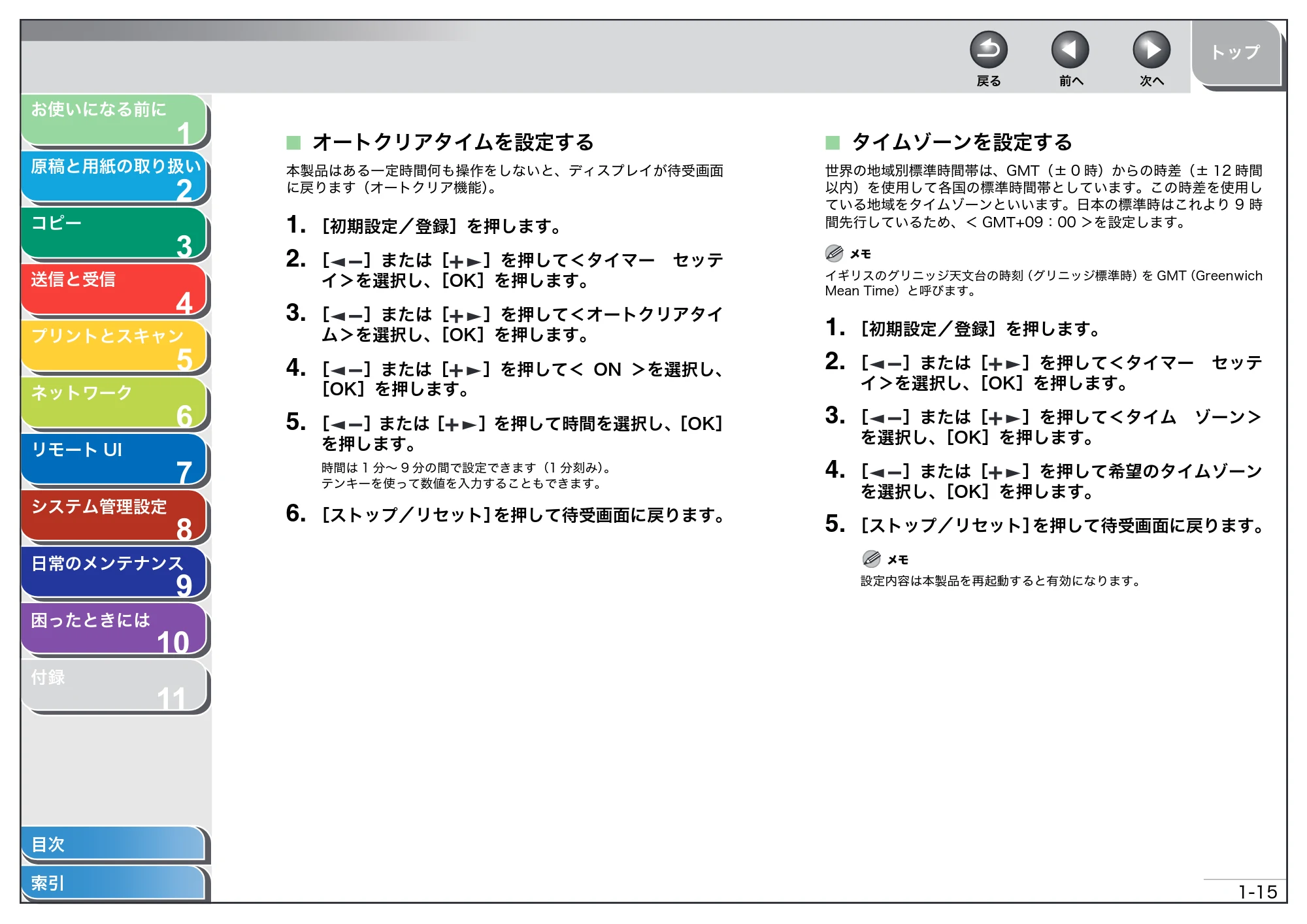
Task: Select chapter 4 送信と受信 tab
Action: click(114, 290)
